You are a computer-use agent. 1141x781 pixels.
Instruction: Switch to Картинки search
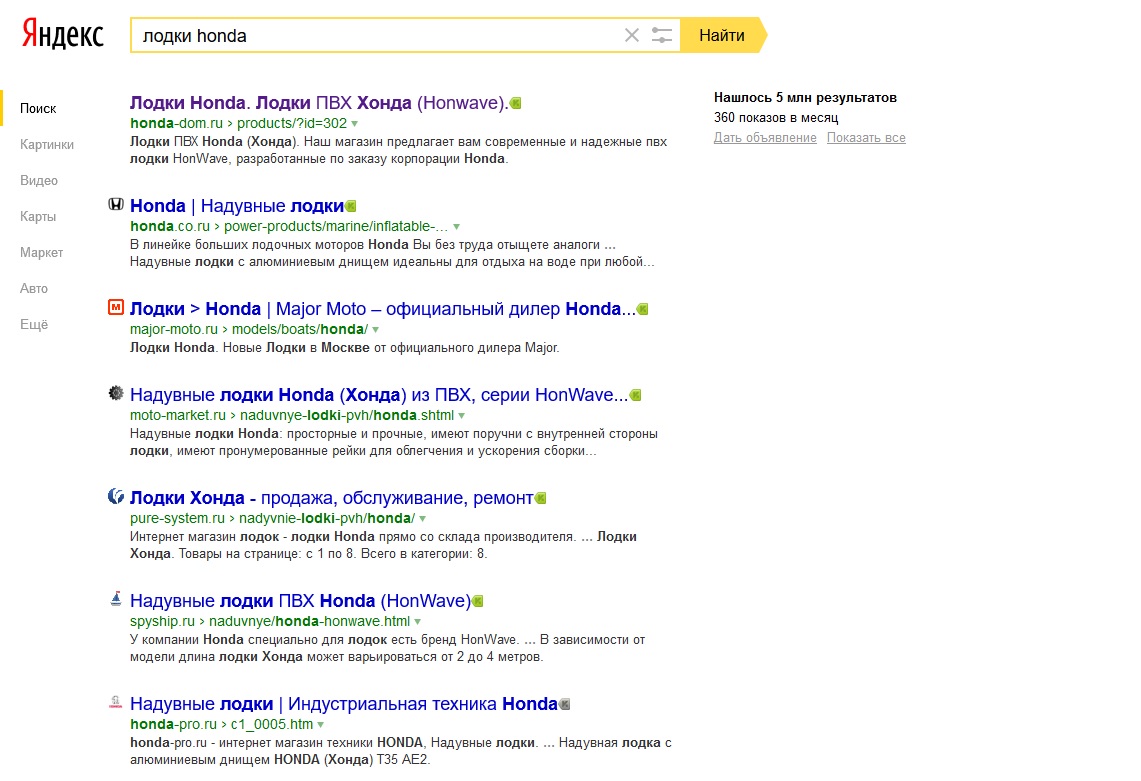pos(47,145)
